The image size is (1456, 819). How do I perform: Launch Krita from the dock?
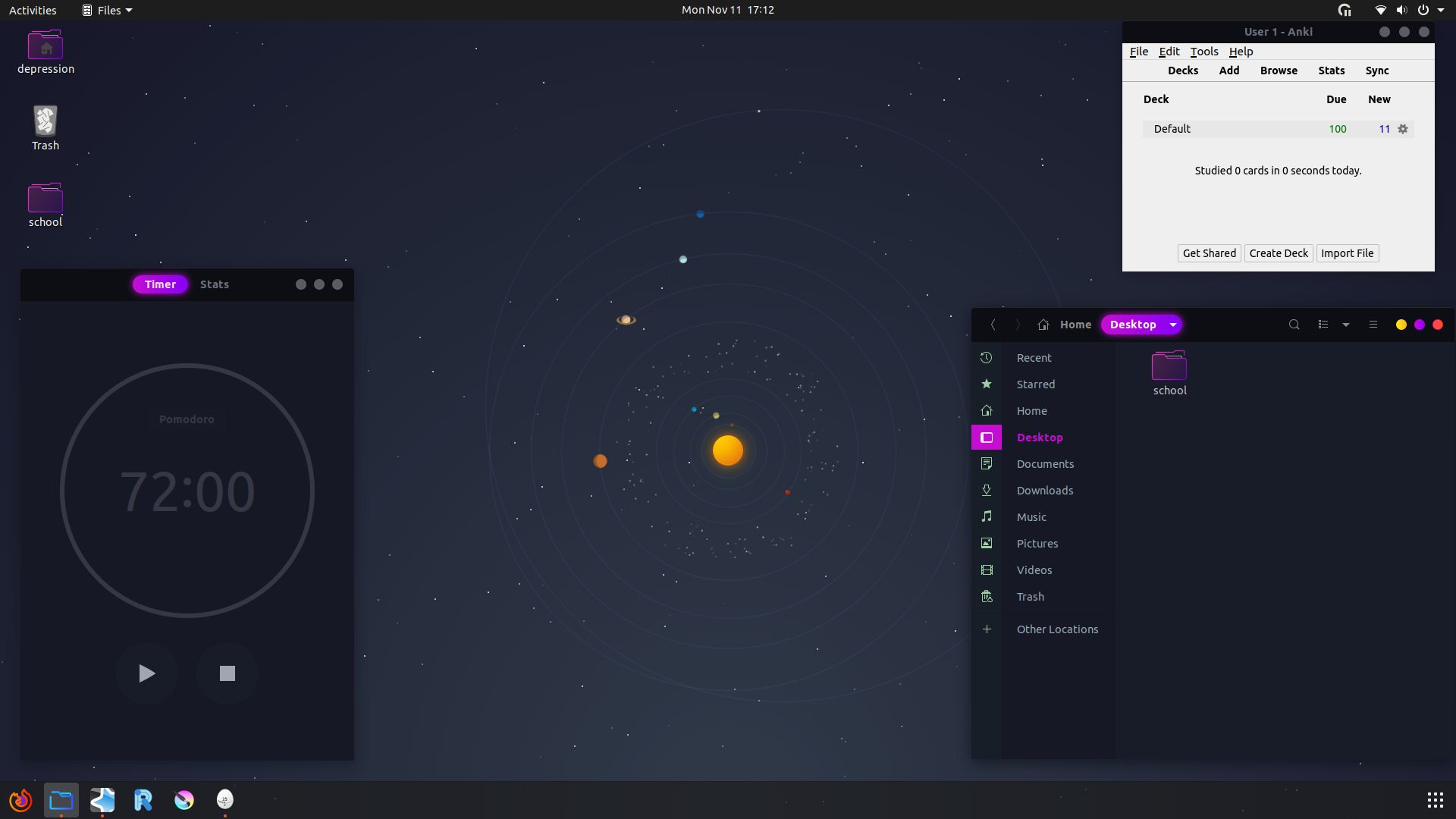pyautogui.click(x=184, y=799)
